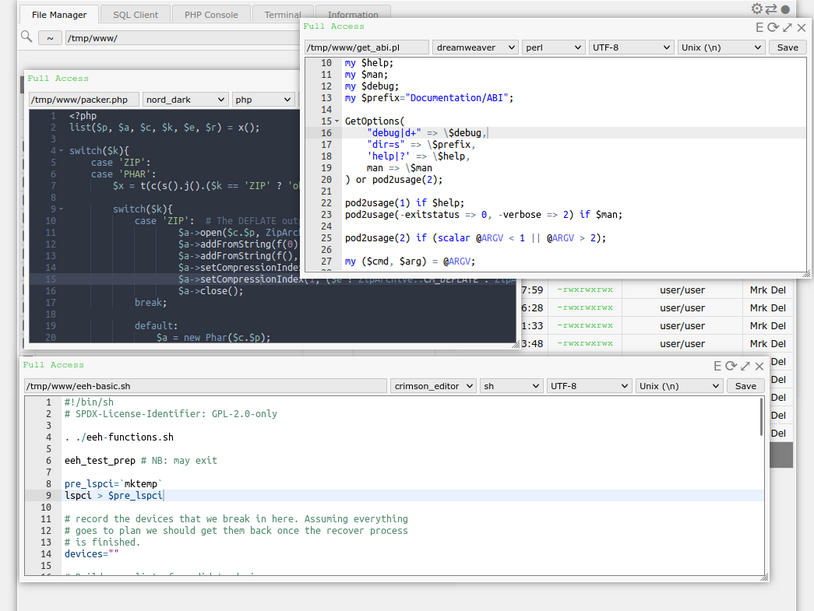
Task: Collapse the switch($k) fold arrow at line 4
Action: [61, 151]
